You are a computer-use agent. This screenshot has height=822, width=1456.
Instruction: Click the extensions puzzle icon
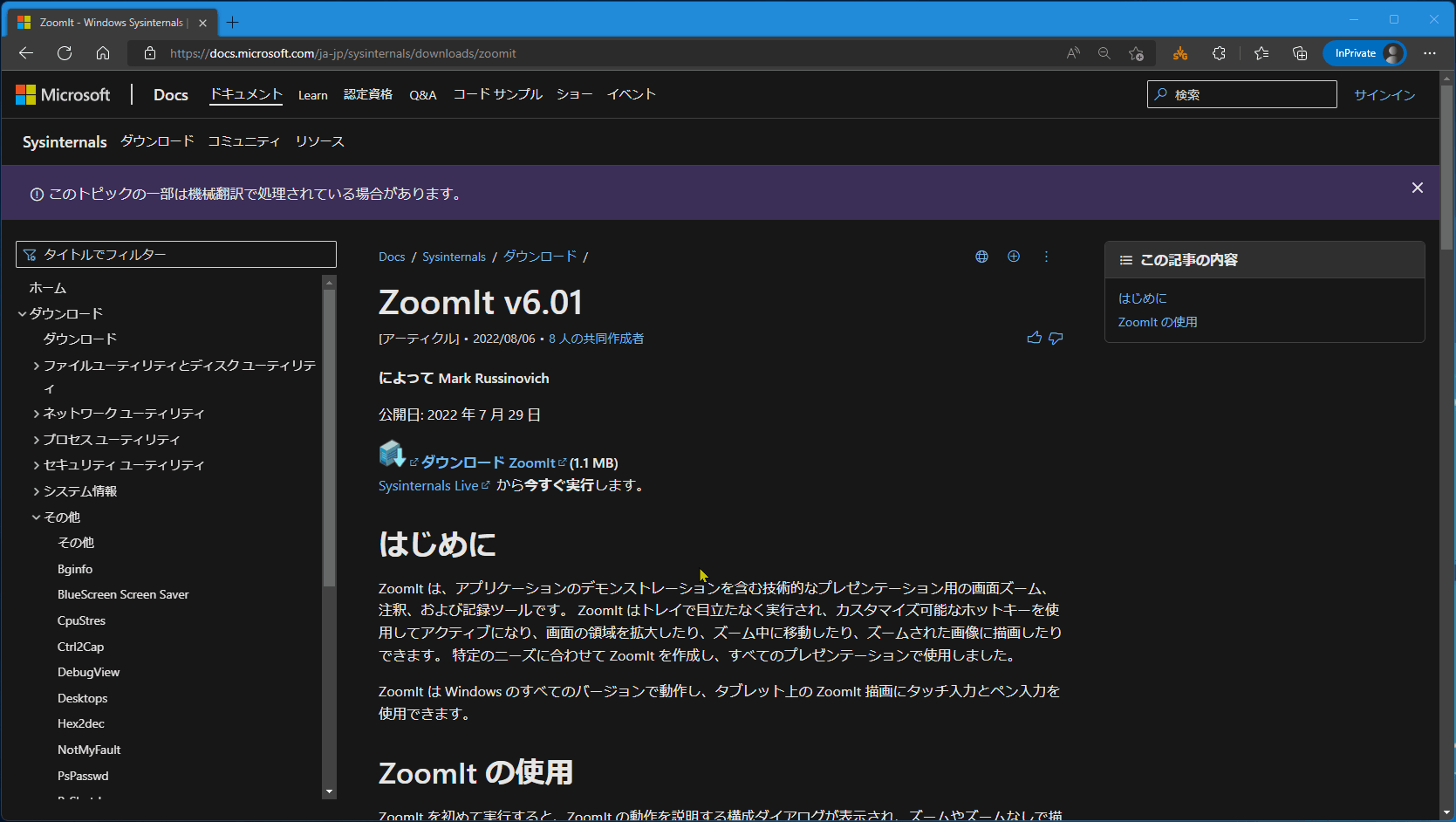(x=1219, y=53)
